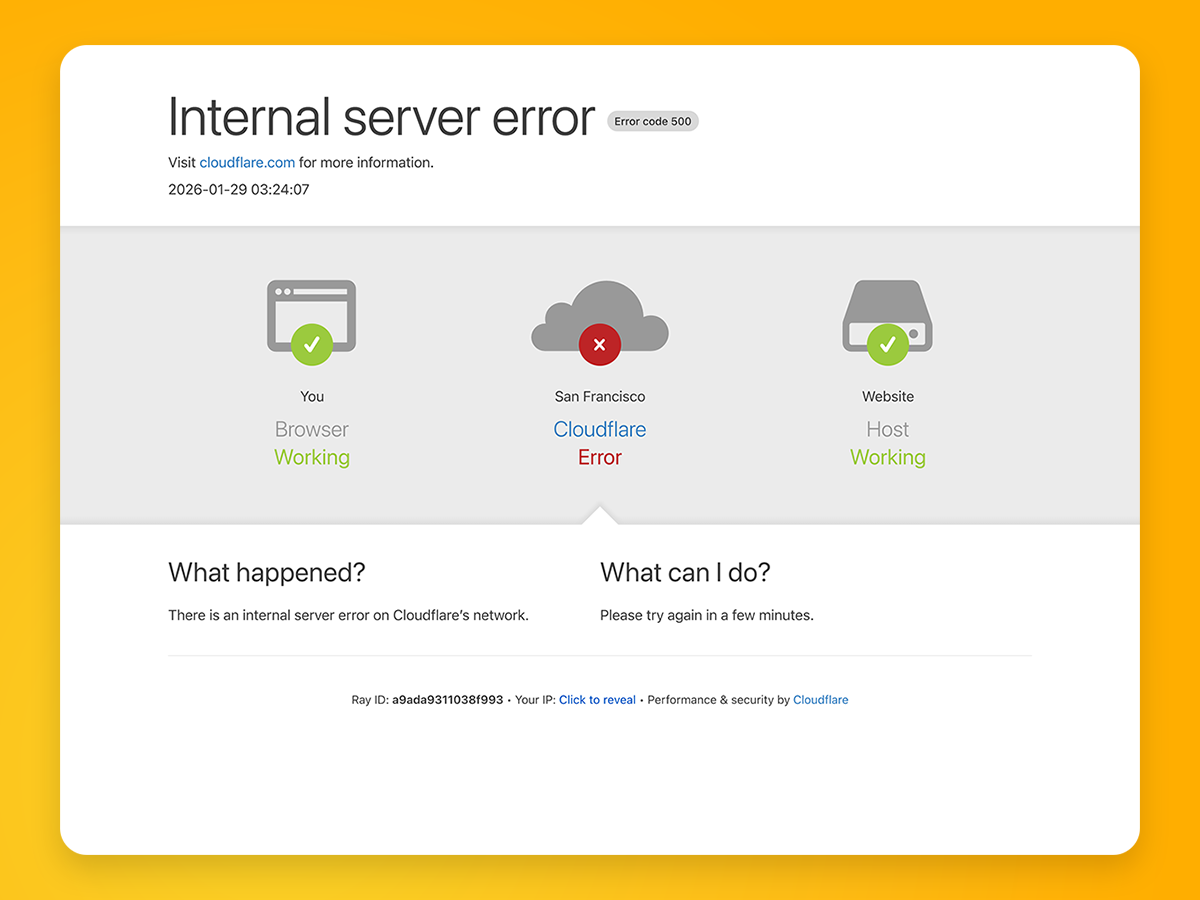Click the red 'Error' status indicator
Image resolution: width=1200 pixels, height=900 pixels.
tap(599, 457)
